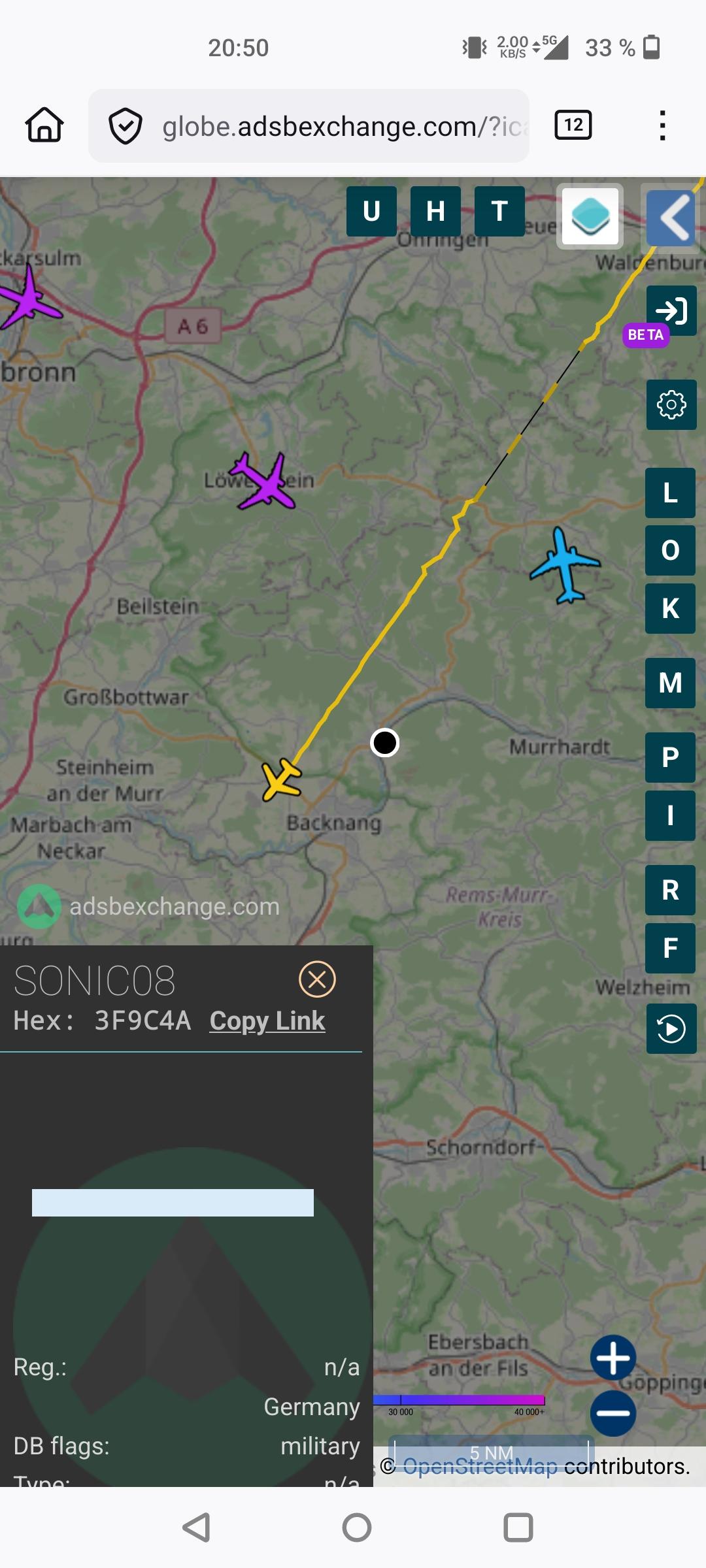
Task: Zoom out with the minus button
Action: coord(613,1413)
